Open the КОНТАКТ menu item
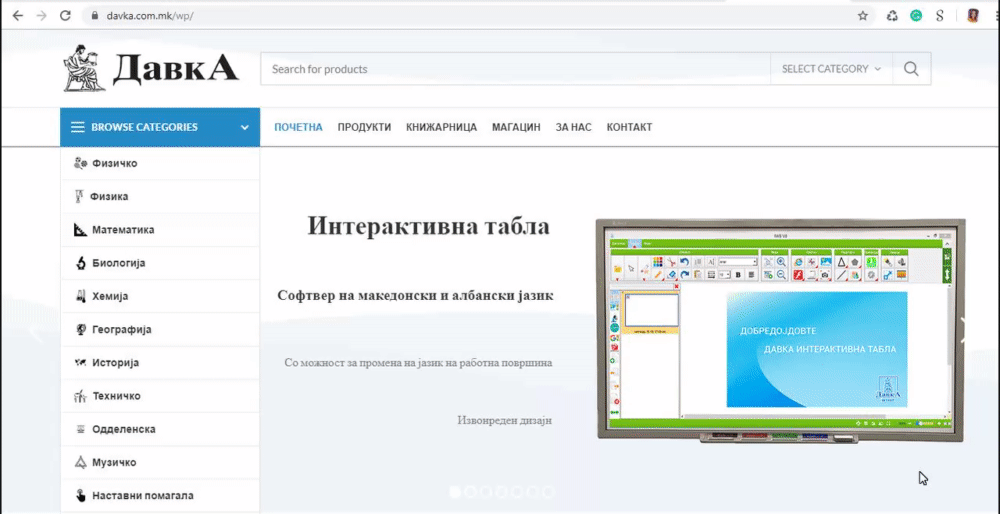1000x514 pixels. point(629,127)
